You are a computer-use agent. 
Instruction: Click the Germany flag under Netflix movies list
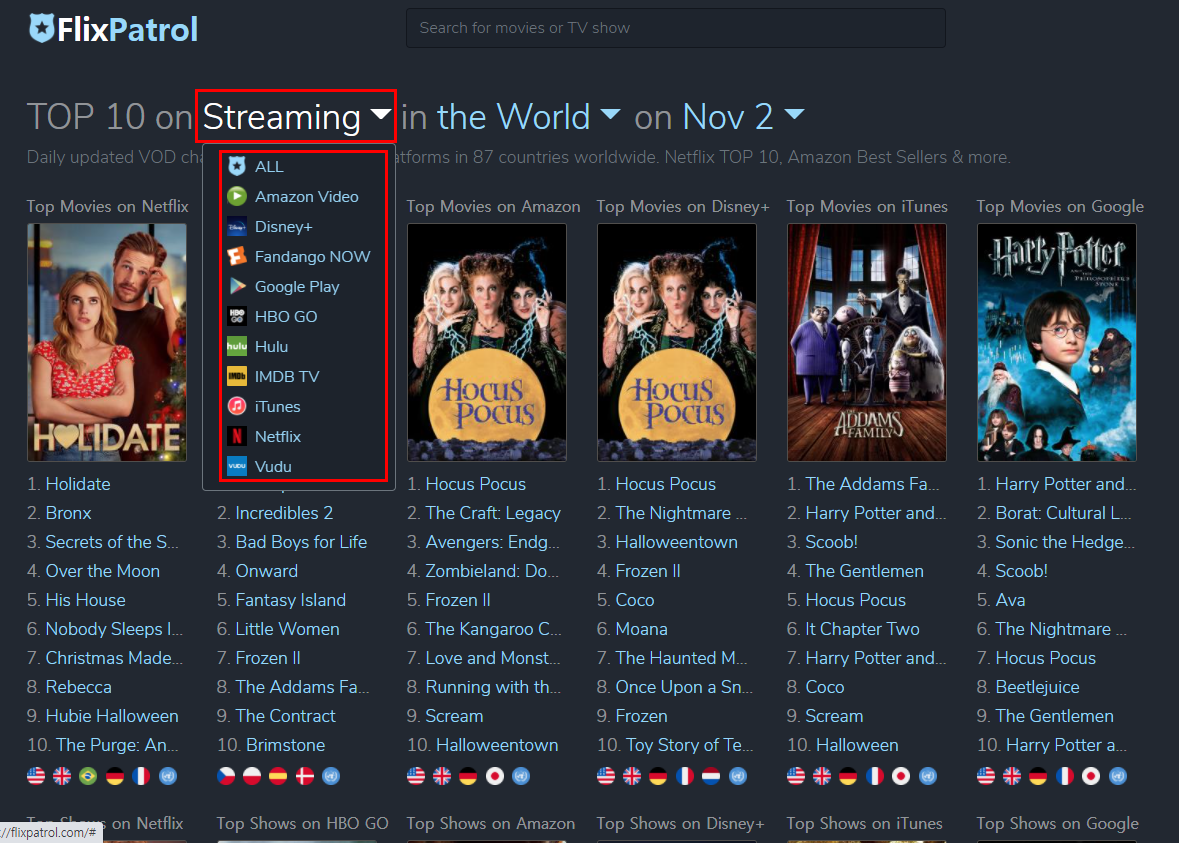[x=115, y=776]
